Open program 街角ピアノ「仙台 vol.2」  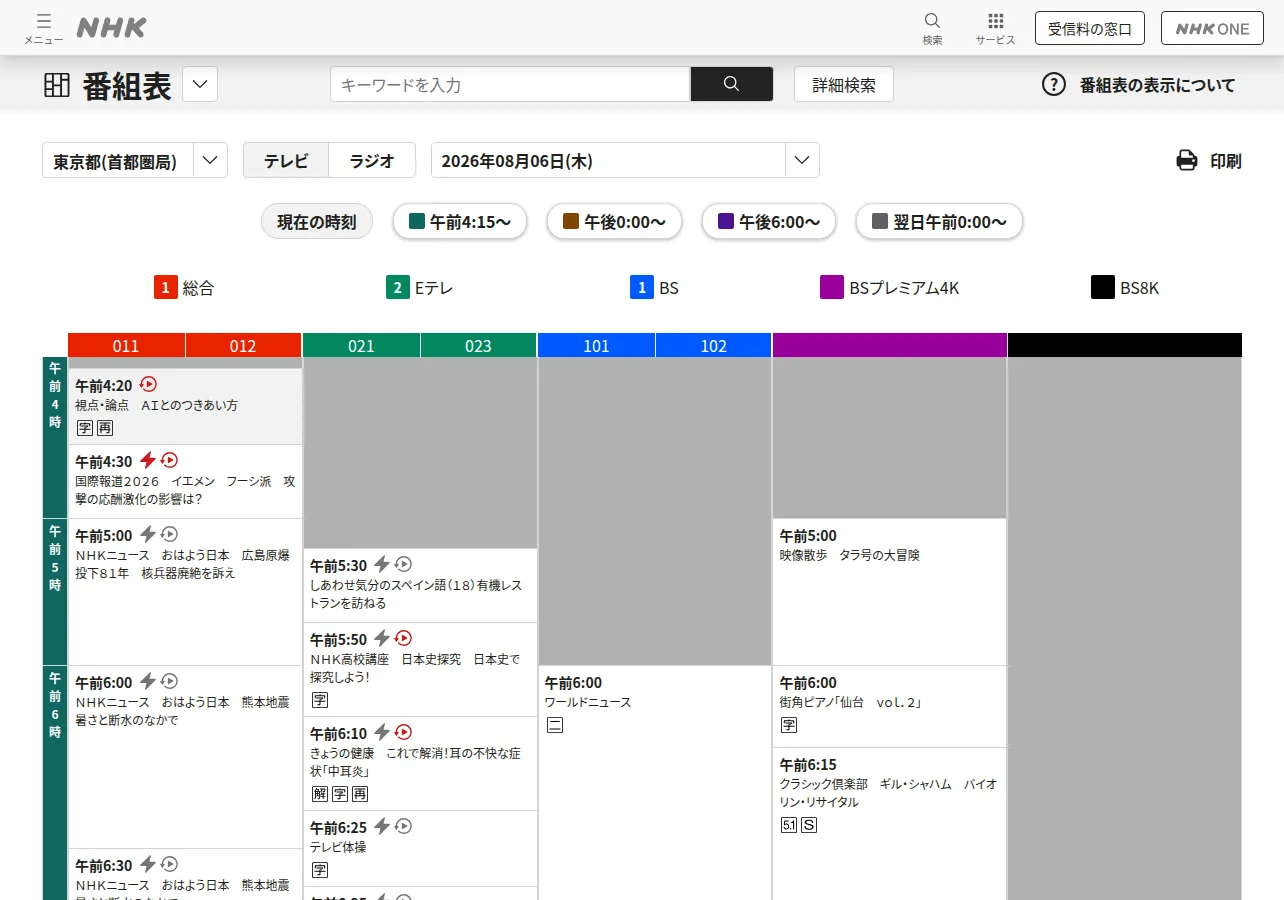[x=889, y=706]
